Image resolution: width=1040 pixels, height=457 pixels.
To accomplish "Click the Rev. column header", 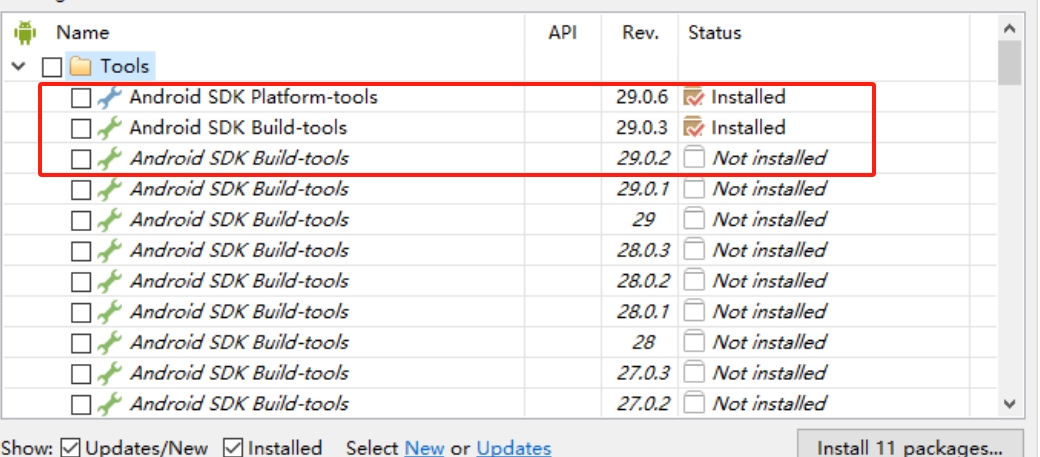I will point(640,33).
